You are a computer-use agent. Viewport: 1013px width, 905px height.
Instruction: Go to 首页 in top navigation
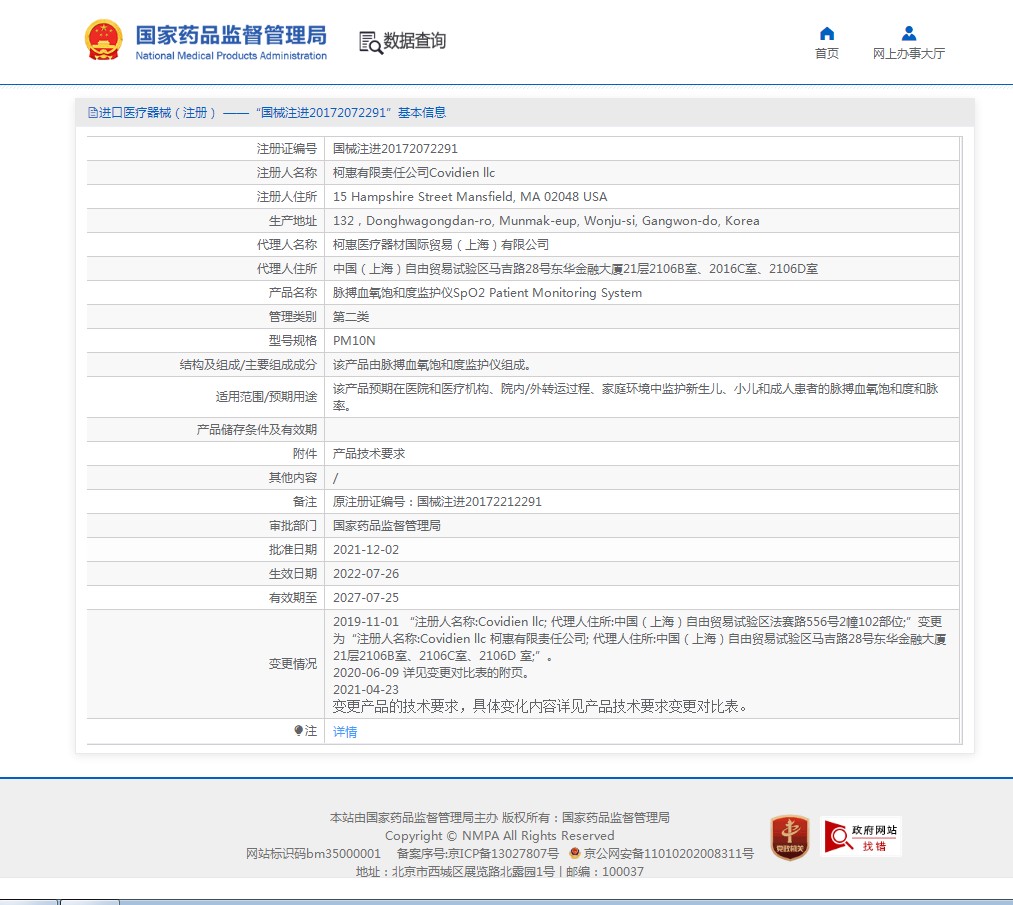tap(827, 54)
